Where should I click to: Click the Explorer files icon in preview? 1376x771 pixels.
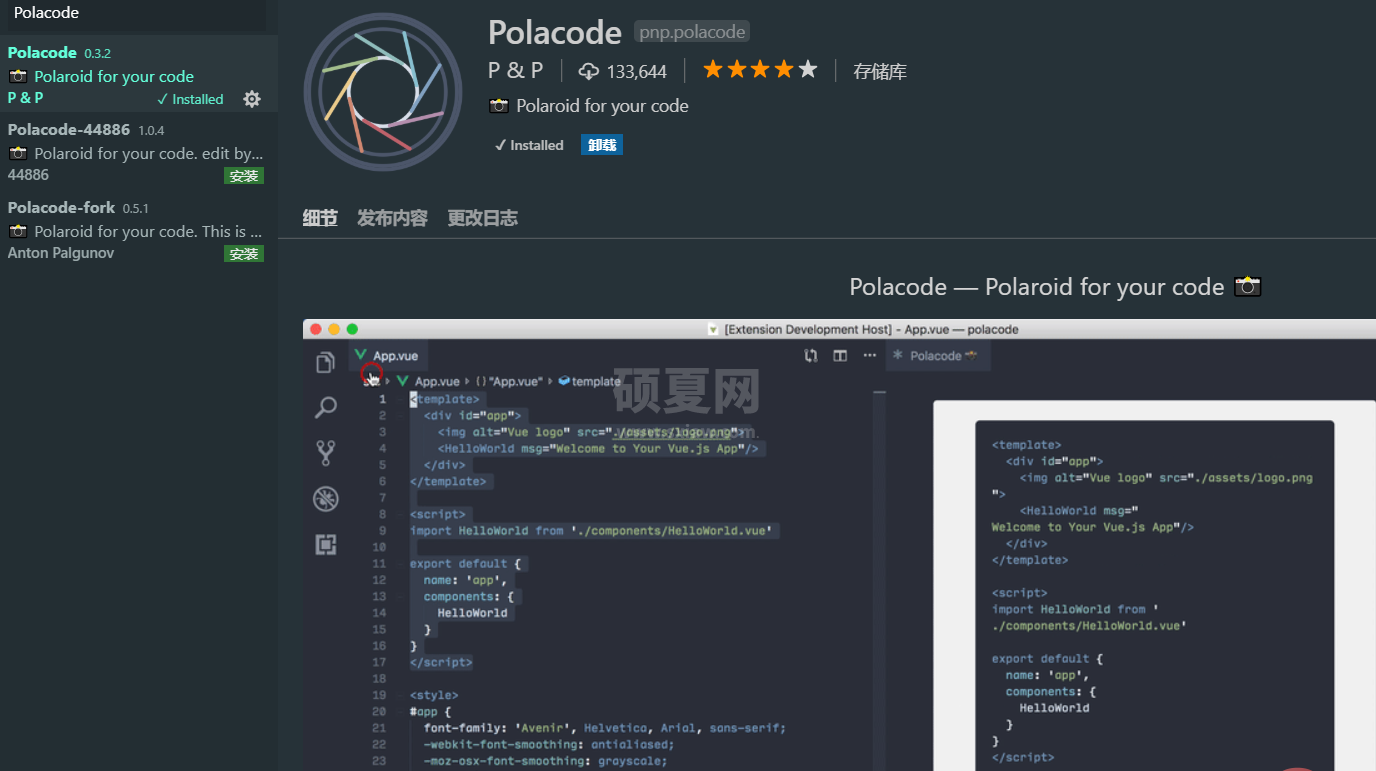[x=325, y=363]
